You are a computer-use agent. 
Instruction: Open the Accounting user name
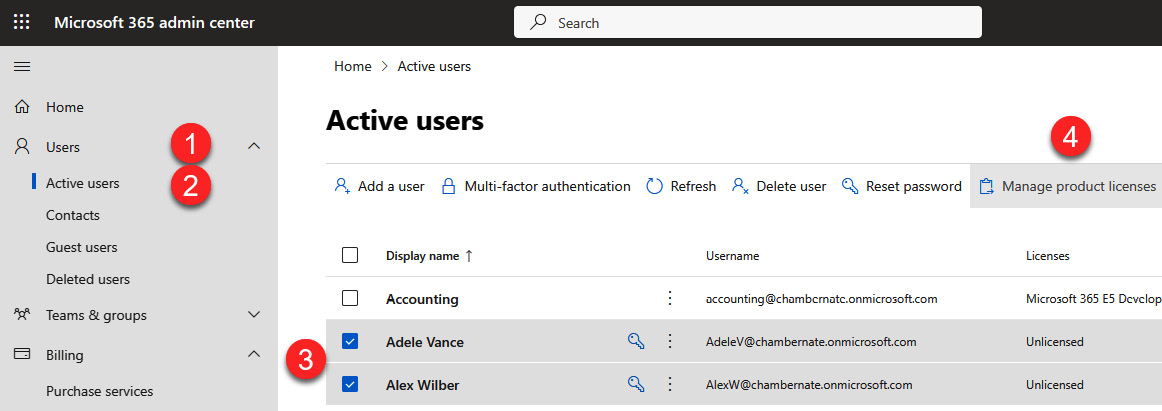pyautogui.click(x=422, y=299)
